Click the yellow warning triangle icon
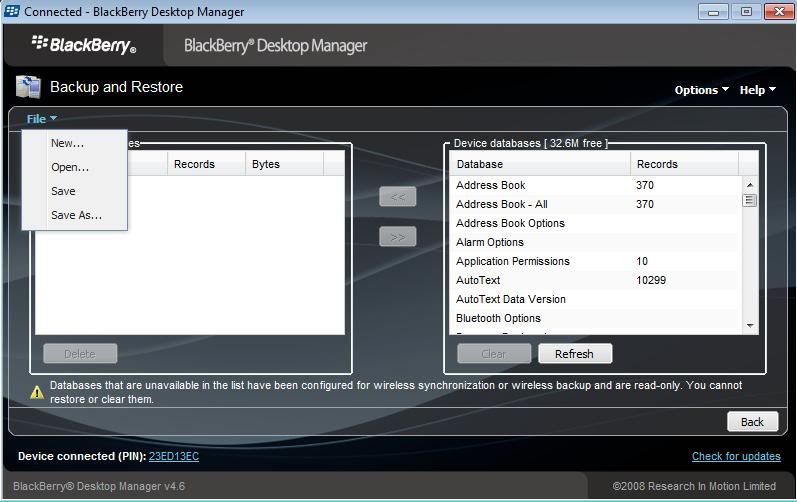Viewport: 797px width, 502px height. click(37, 392)
